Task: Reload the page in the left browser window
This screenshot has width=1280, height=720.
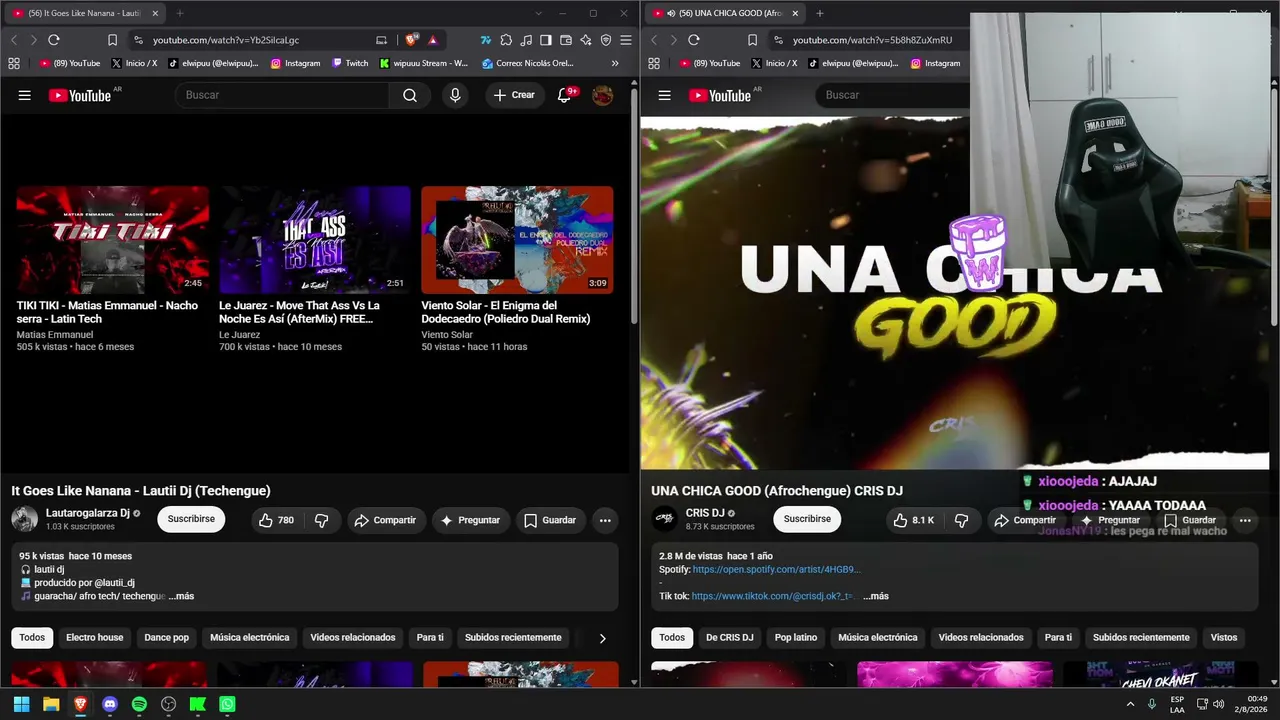Action: click(54, 40)
